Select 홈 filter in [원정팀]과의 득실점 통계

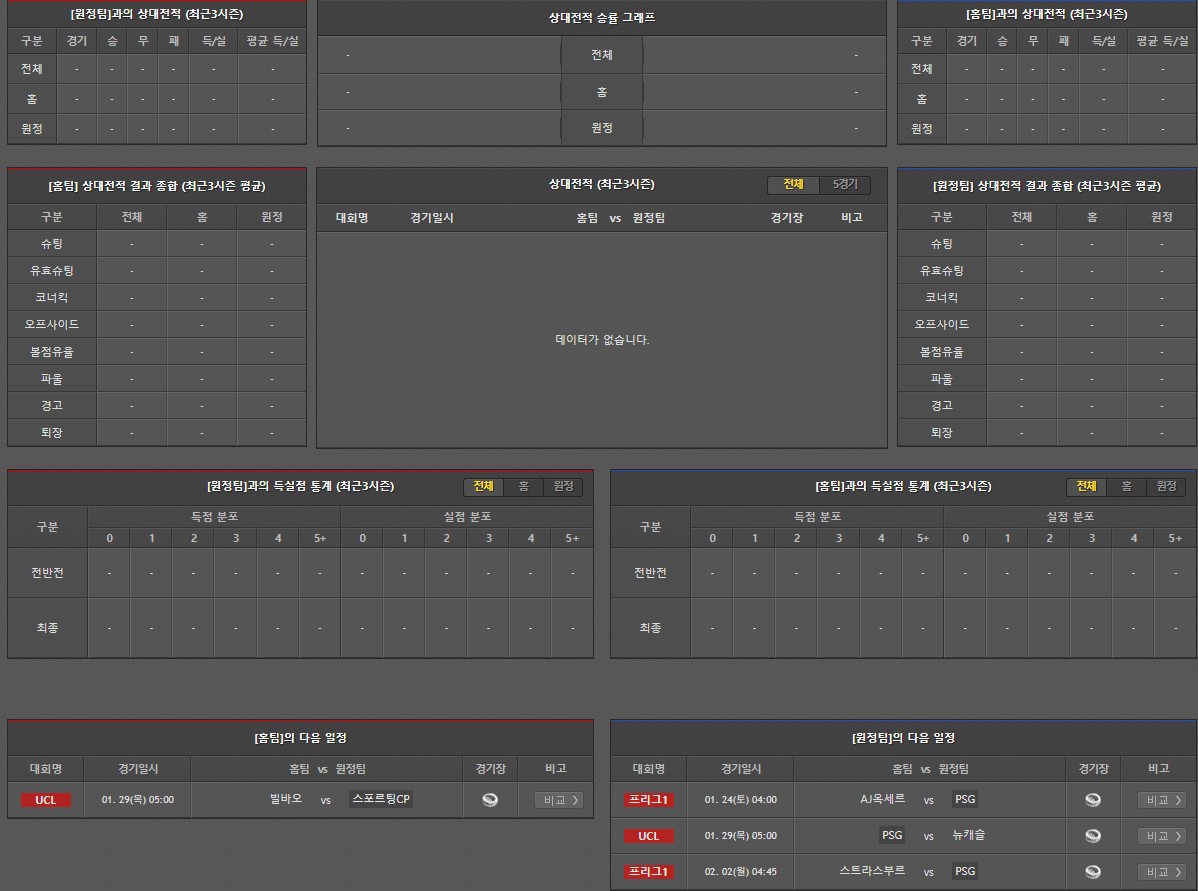(523, 487)
